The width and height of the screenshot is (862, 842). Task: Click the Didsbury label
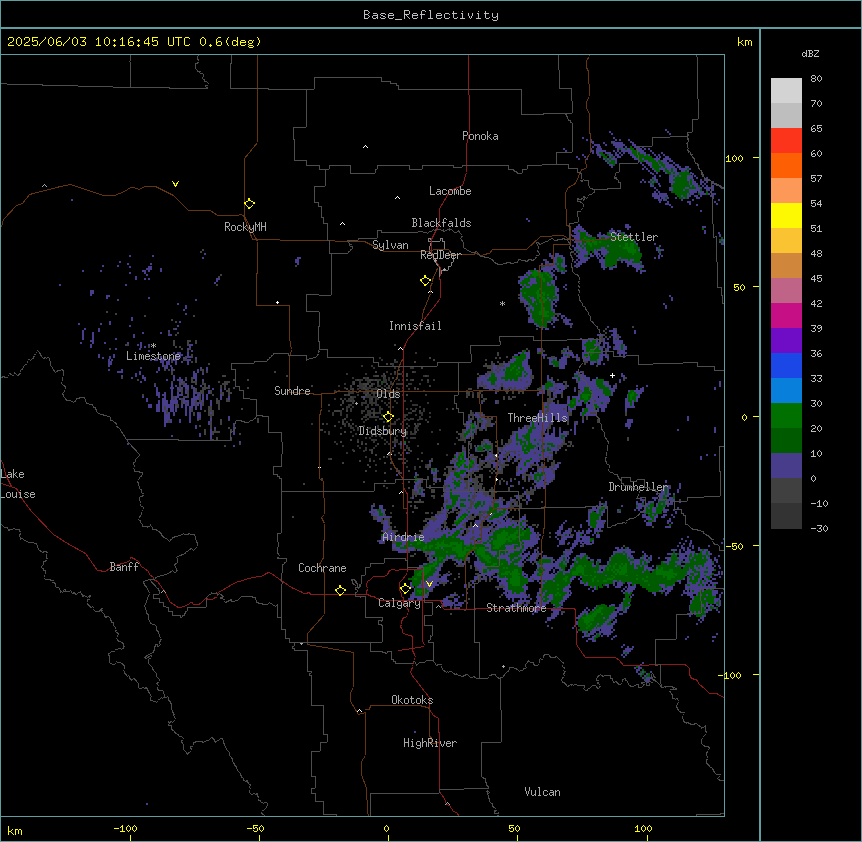[383, 431]
